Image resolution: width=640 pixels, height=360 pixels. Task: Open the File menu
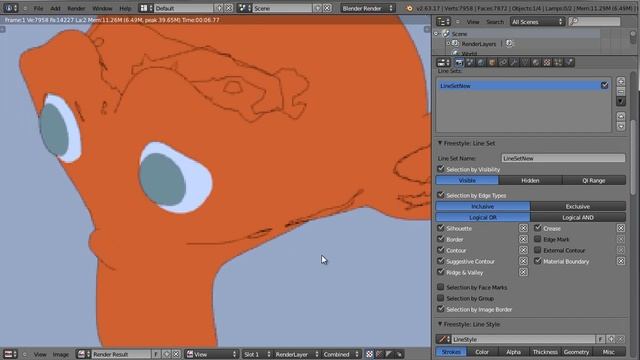tap(38, 8)
